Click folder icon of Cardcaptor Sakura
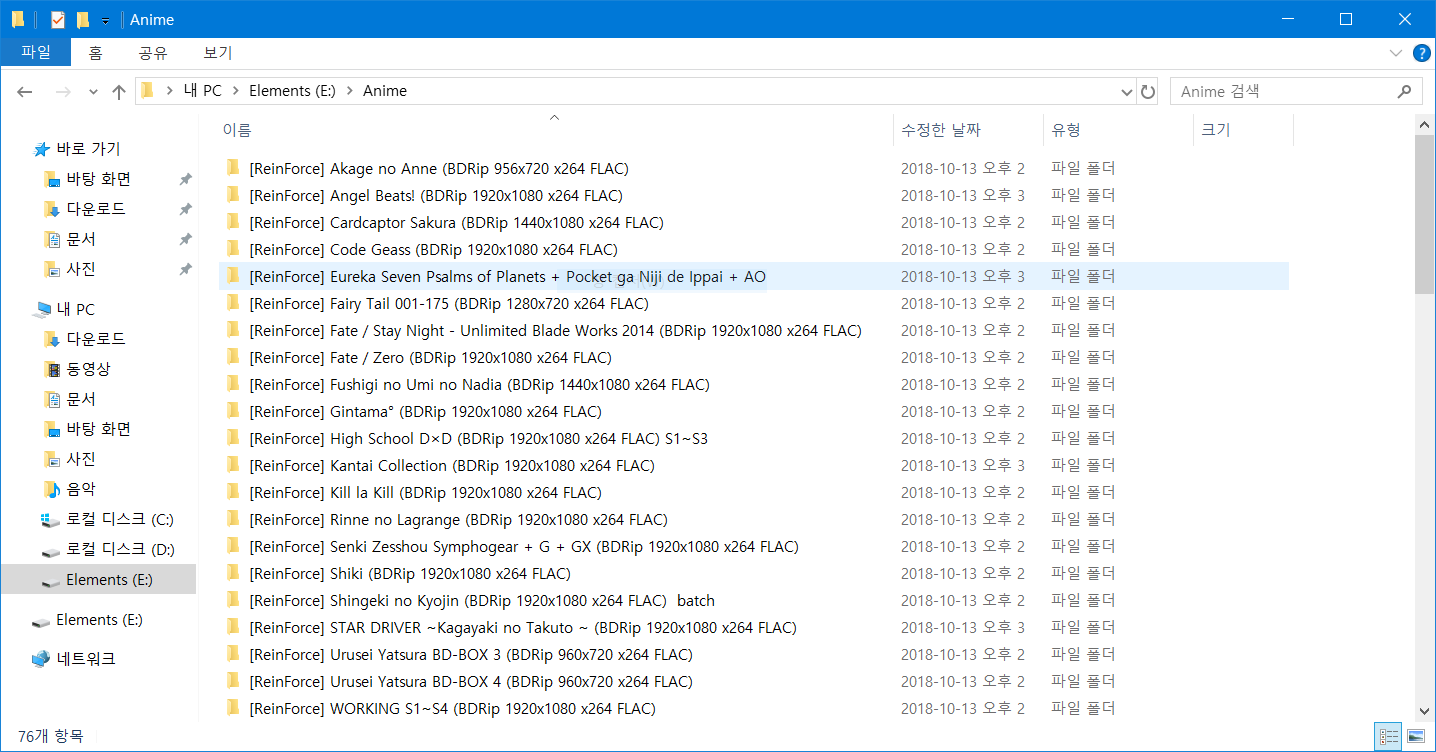1436x752 pixels. 233,222
